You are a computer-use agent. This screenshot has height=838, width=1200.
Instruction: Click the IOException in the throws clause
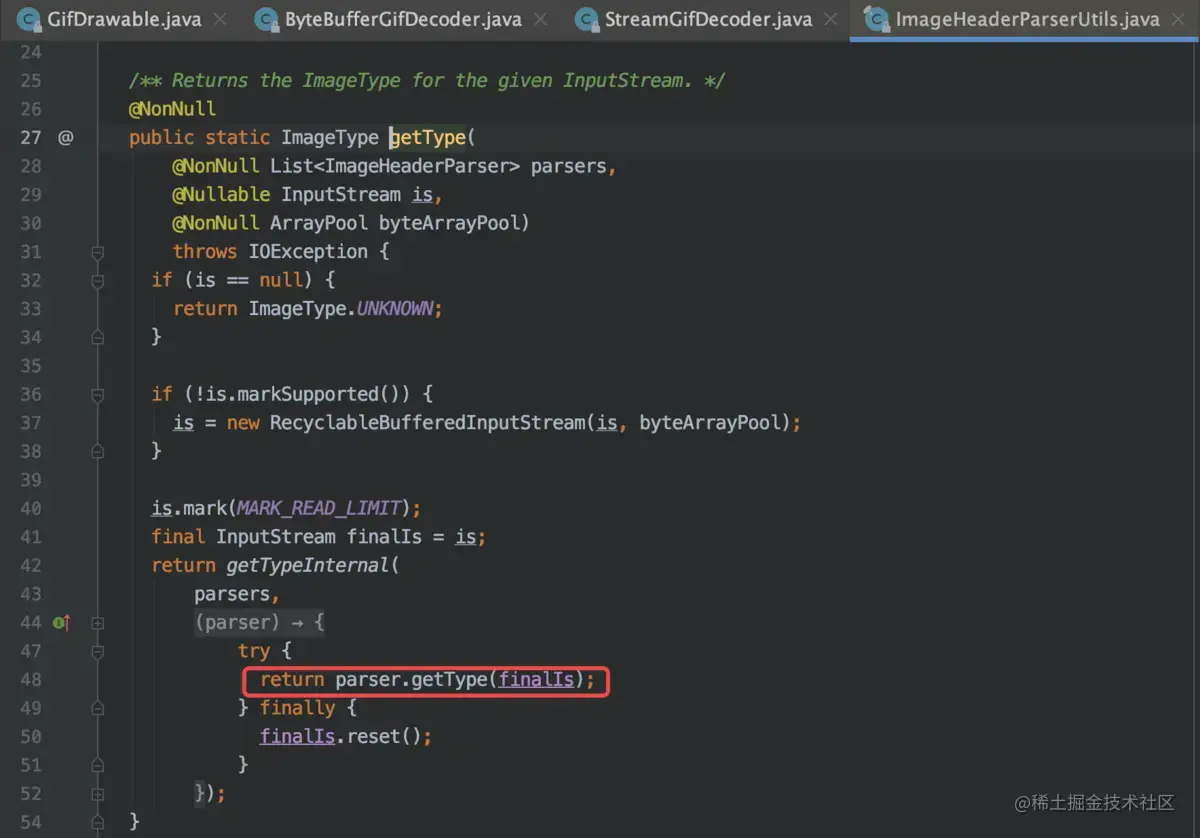[x=308, y=251]
